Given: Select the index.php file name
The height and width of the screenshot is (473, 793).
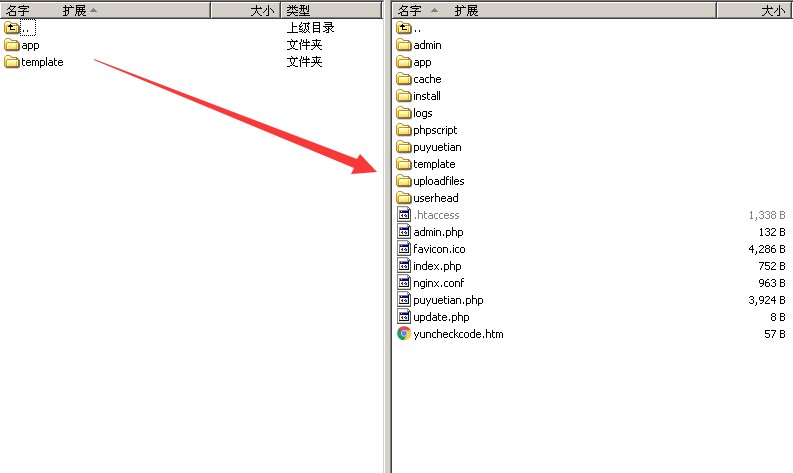Looking at the screenshot, I should 437,266.
